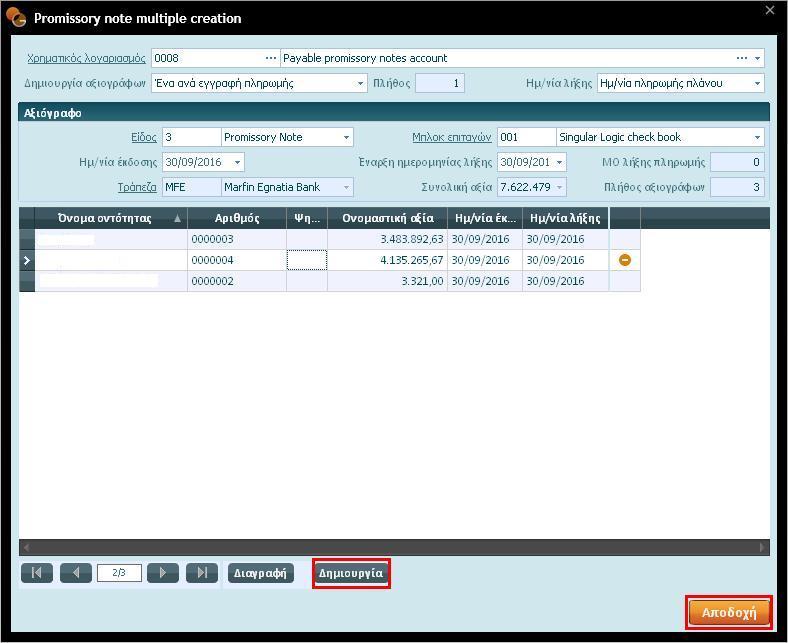
Task: Select the cell with number 0000004
Action: coord(237,260)
